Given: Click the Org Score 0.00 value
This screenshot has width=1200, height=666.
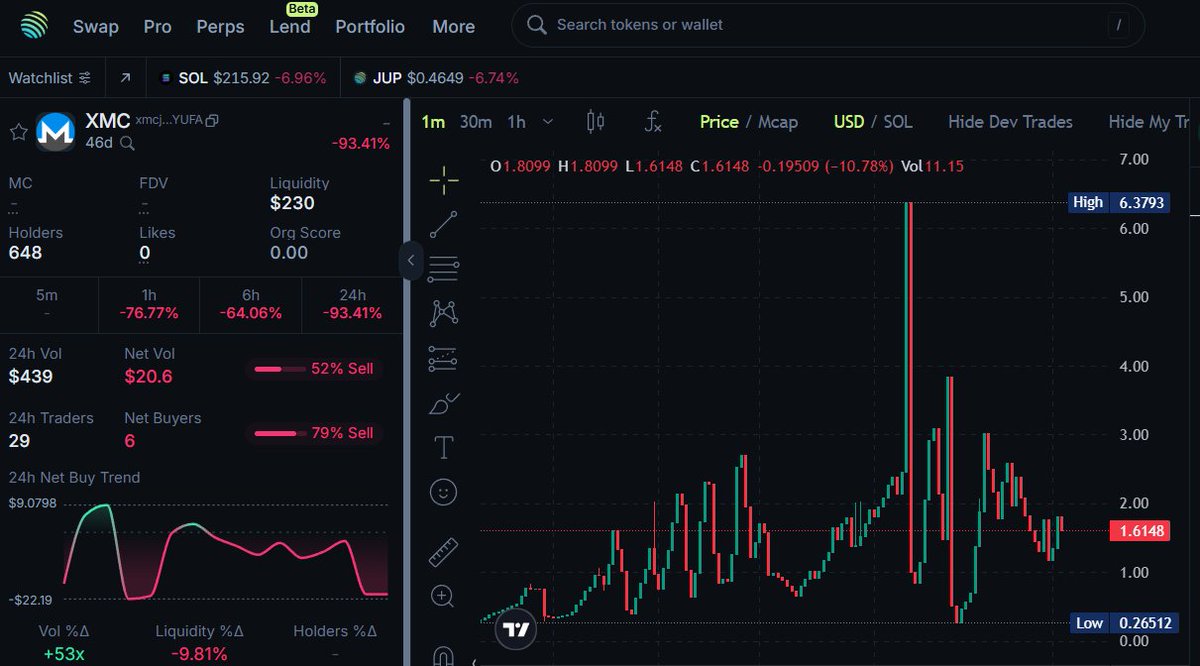Looking at the screenshot, I should click(x=289, y=253).
